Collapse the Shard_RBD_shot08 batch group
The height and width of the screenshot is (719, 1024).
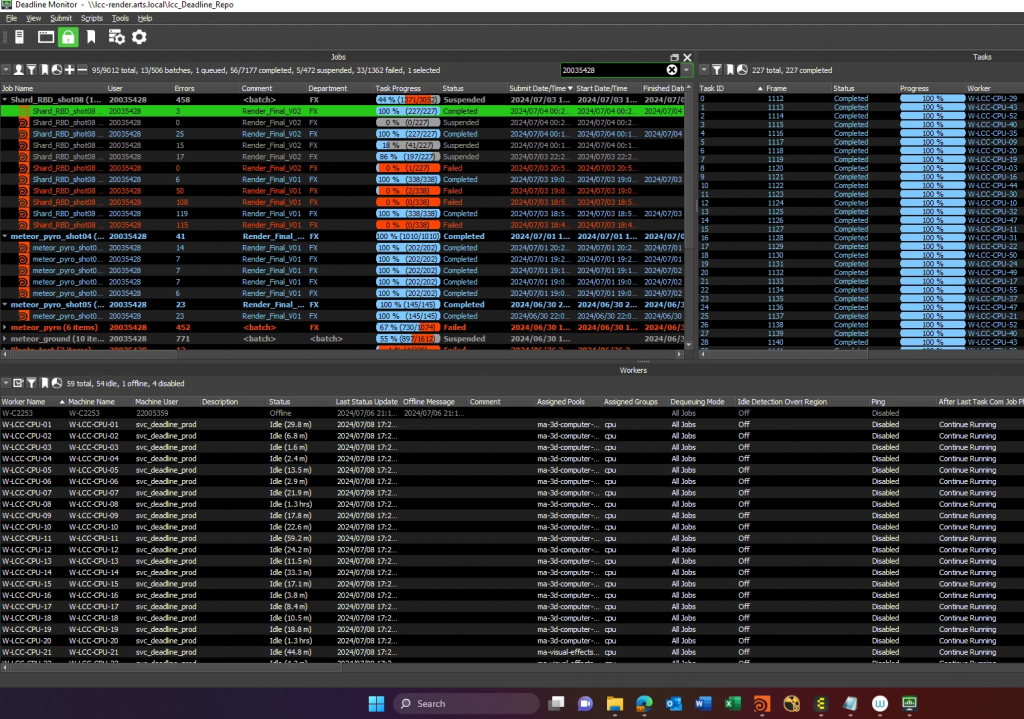5,100
